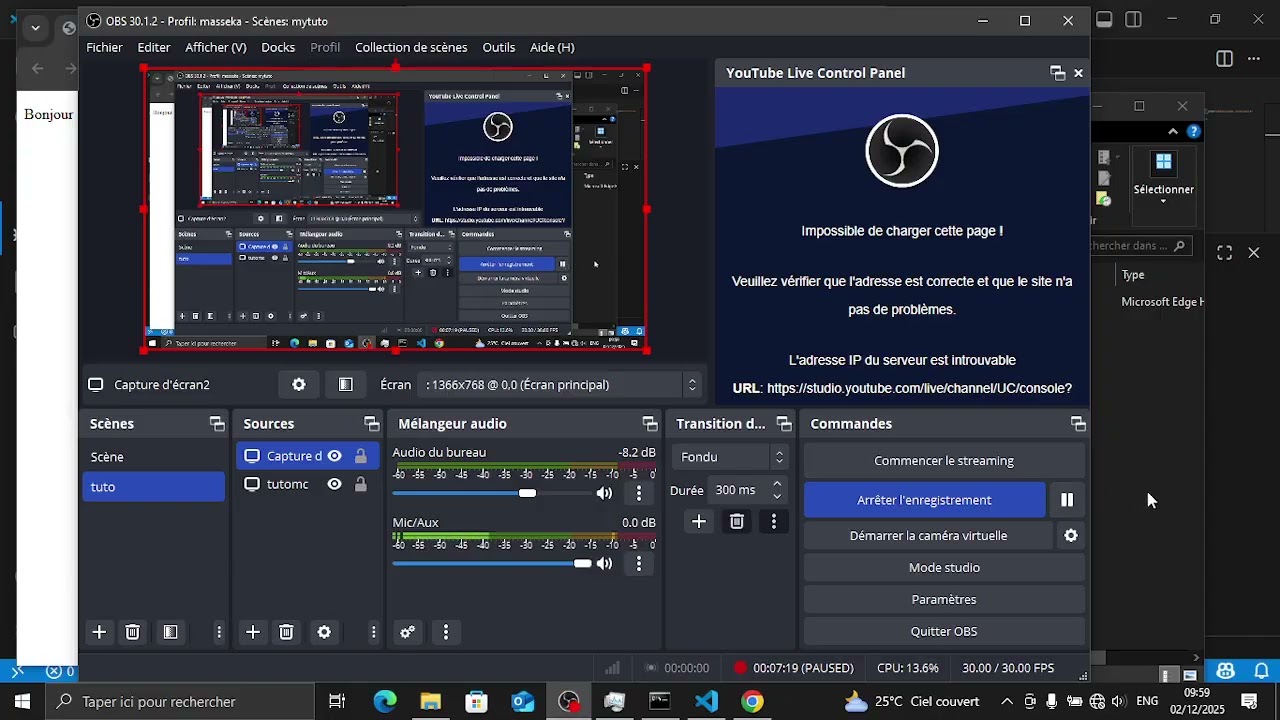The width and height of the screenshot is (1280, 720).
Task: Close the YouTube Live Control Panel dock
Action: coord(1078,73)
